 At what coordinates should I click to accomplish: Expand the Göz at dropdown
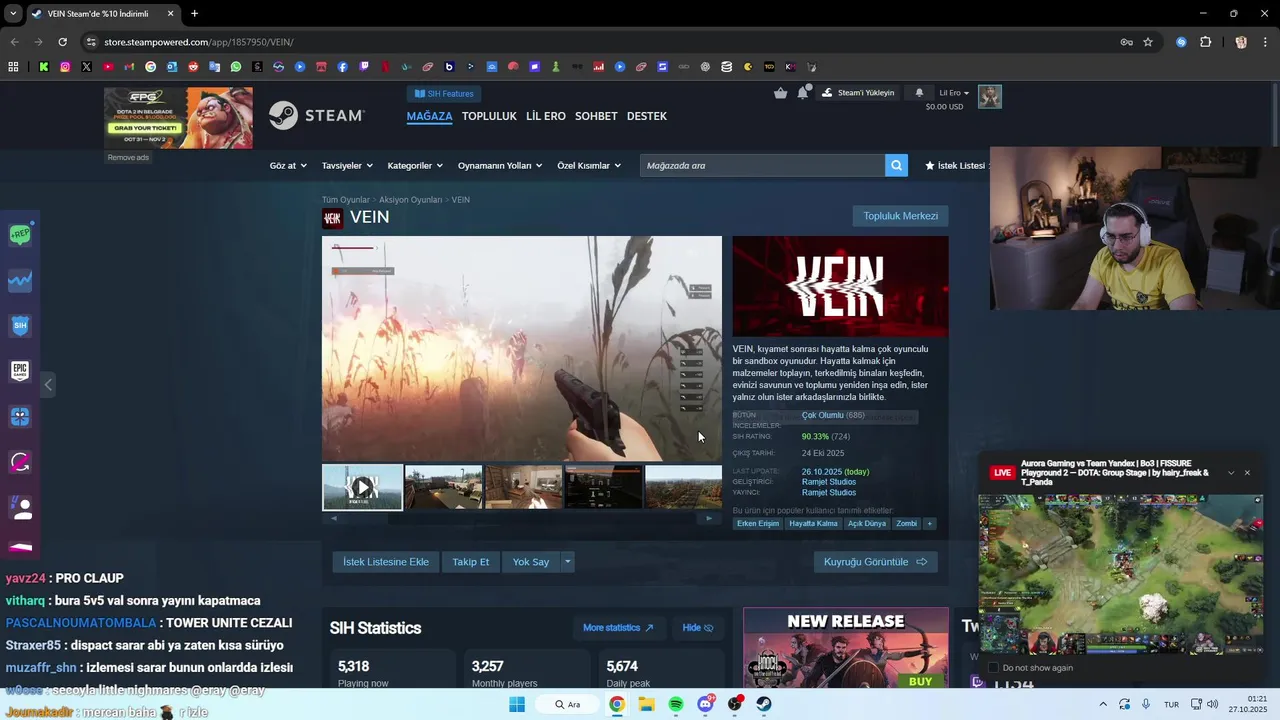click(287, 166)
